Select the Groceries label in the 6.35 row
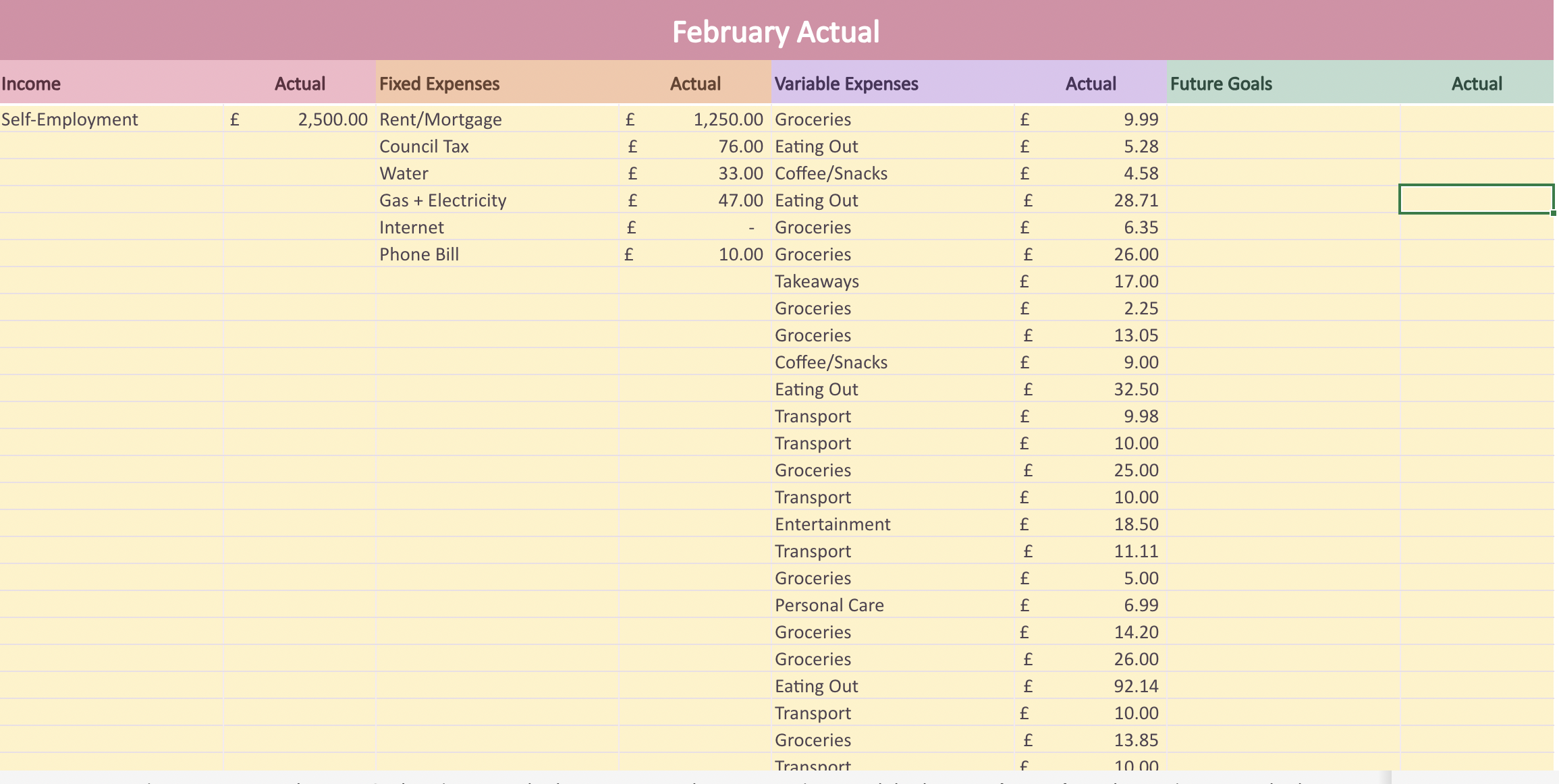Screen dimensions: 1559x784 point(893,227)
